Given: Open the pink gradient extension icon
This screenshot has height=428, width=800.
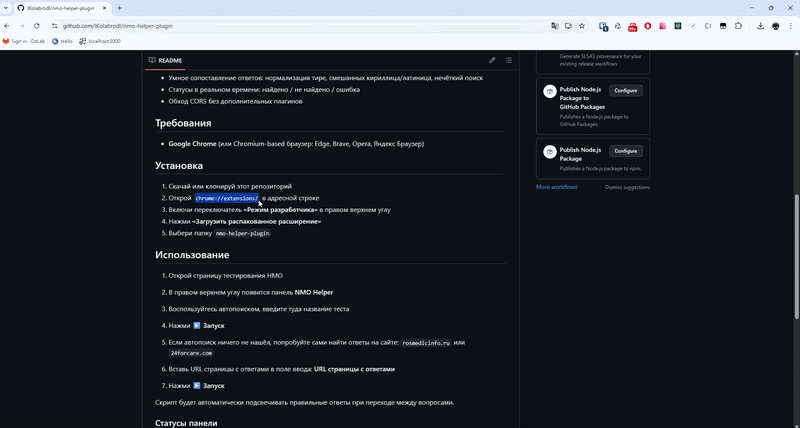Looking at the screenshot, I should click(x=663, y=26).
